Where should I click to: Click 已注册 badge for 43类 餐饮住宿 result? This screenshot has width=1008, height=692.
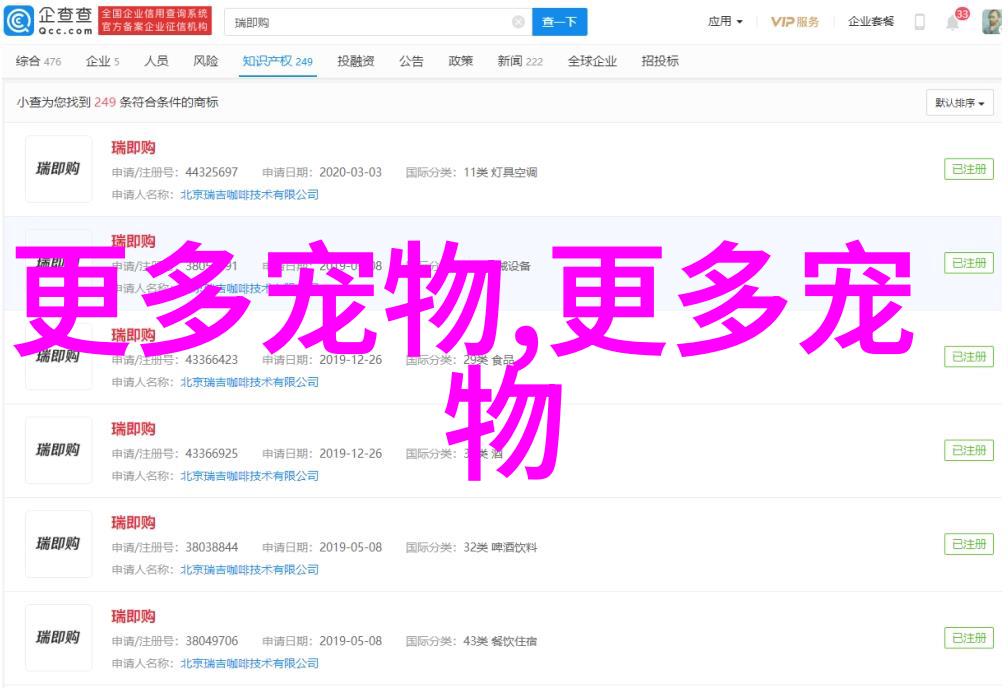point(969,638)
